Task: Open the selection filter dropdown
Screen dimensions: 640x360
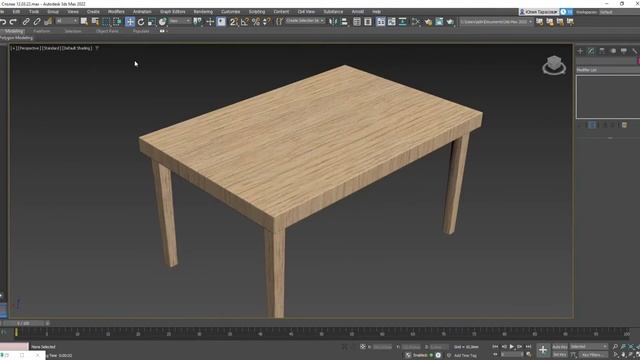Action: pos(67,21)
